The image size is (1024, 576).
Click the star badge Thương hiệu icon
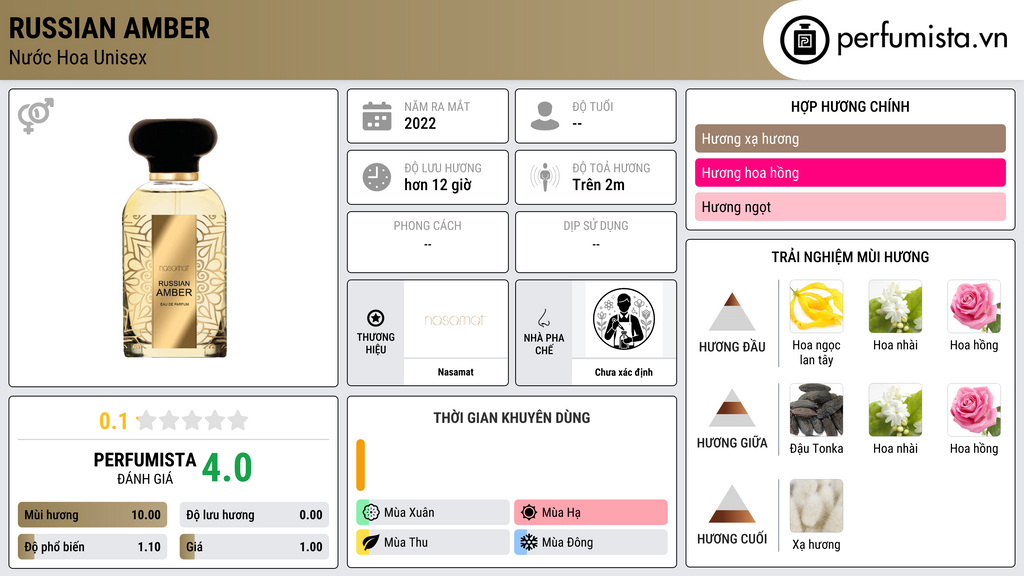point(376,318)
